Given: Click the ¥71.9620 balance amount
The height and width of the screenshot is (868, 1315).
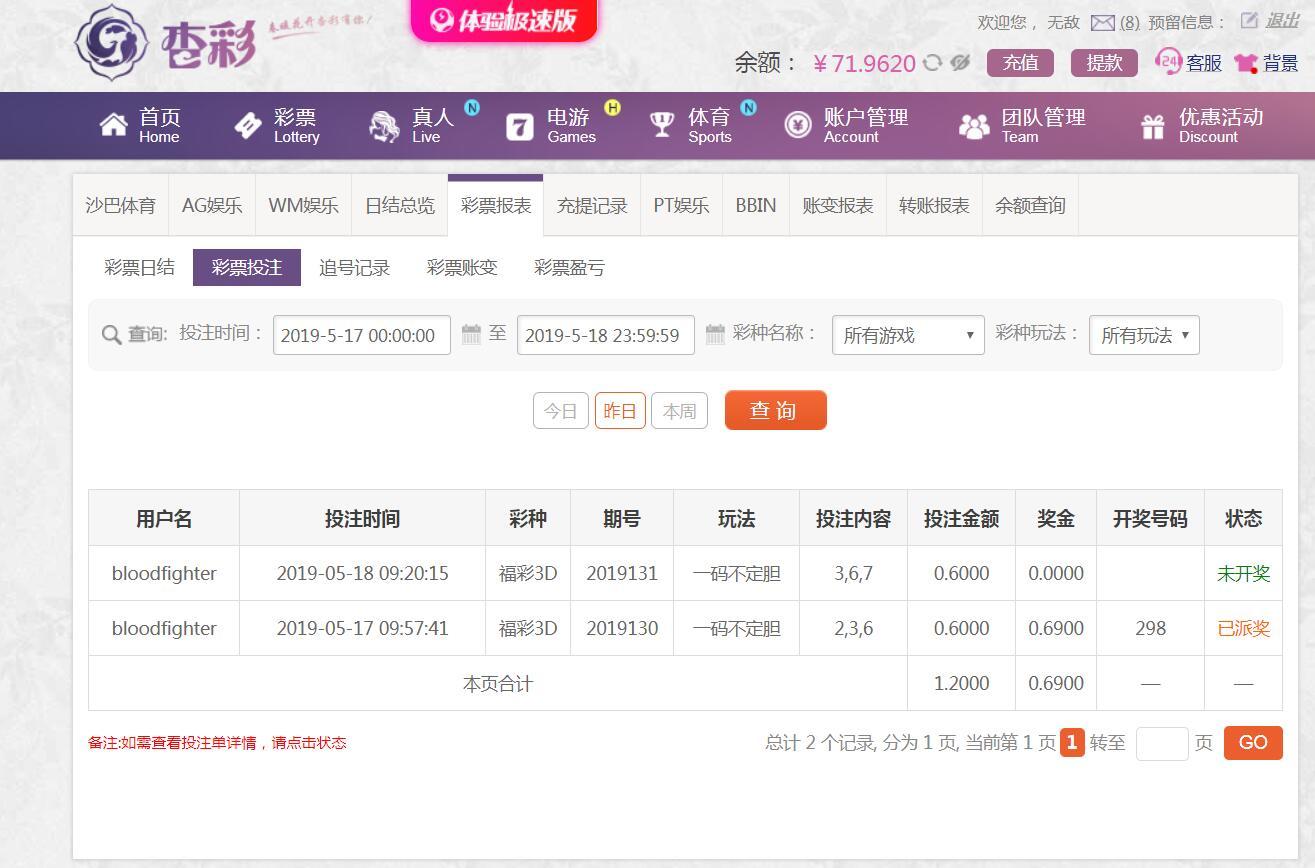Looking at the screenshot, I should click(x=864, y=63).
